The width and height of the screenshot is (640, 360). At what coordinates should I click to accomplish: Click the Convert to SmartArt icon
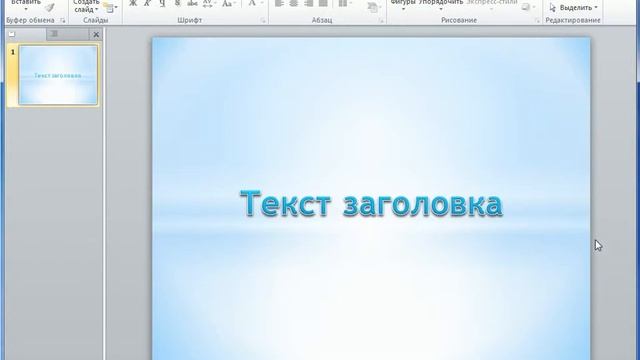click(372, 7)
